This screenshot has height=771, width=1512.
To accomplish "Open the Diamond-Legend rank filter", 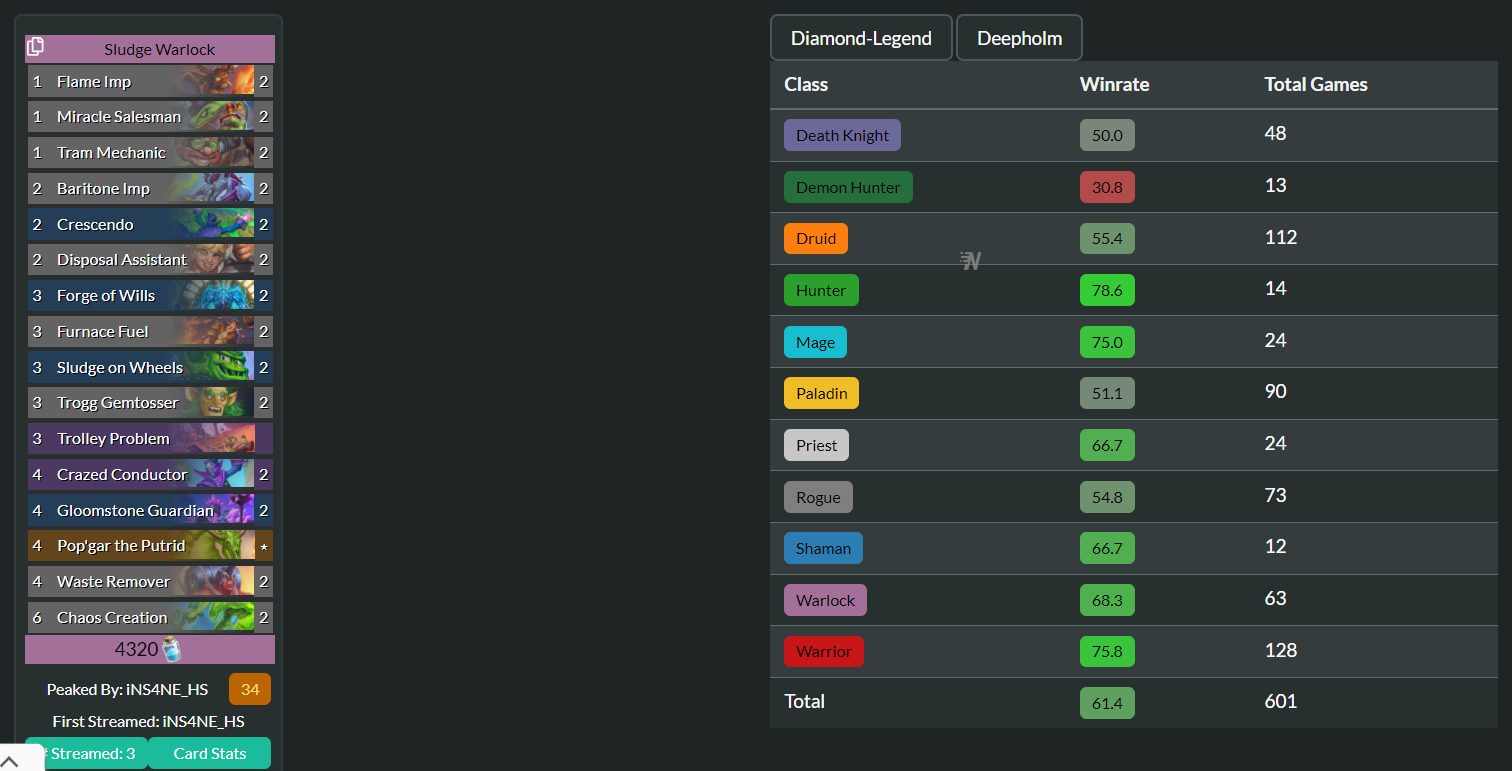I will (x=861, y=38).
